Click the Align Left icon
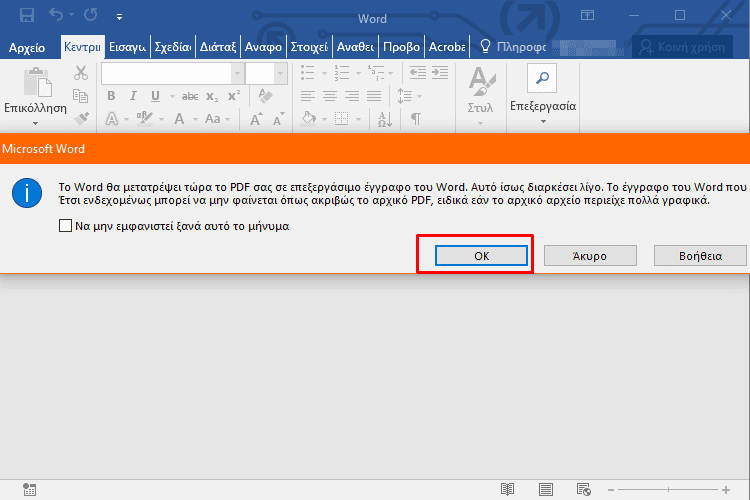 coord(308,96)
